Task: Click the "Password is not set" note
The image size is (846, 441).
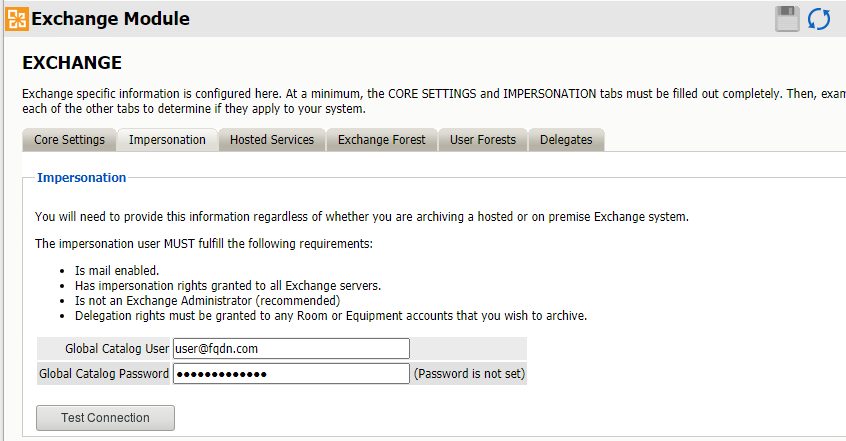Action: (469, 374)
